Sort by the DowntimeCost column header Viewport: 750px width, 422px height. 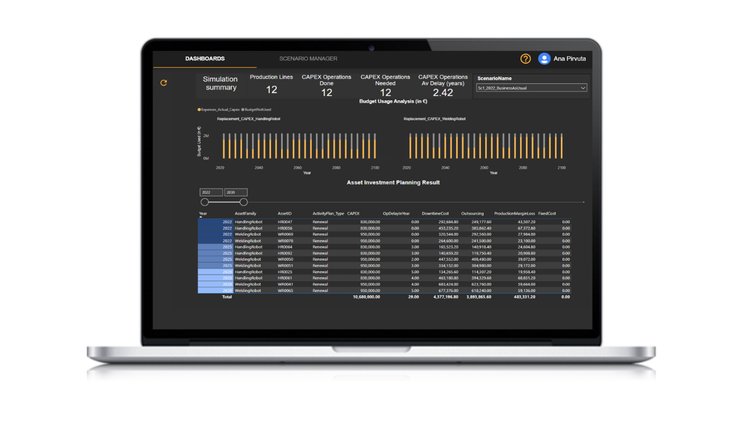coord(435,213)
